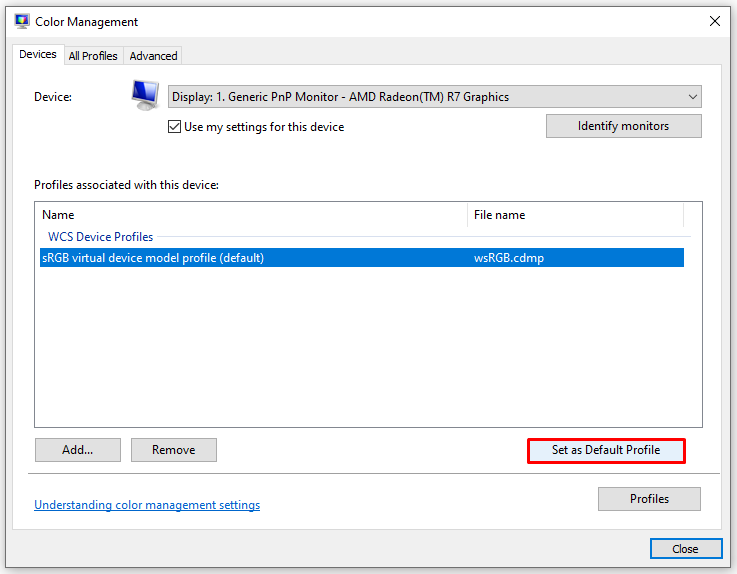Click the Color Management title bar icon
The width and height of the screenshot is (737, 574).
[x=22, y=21]
